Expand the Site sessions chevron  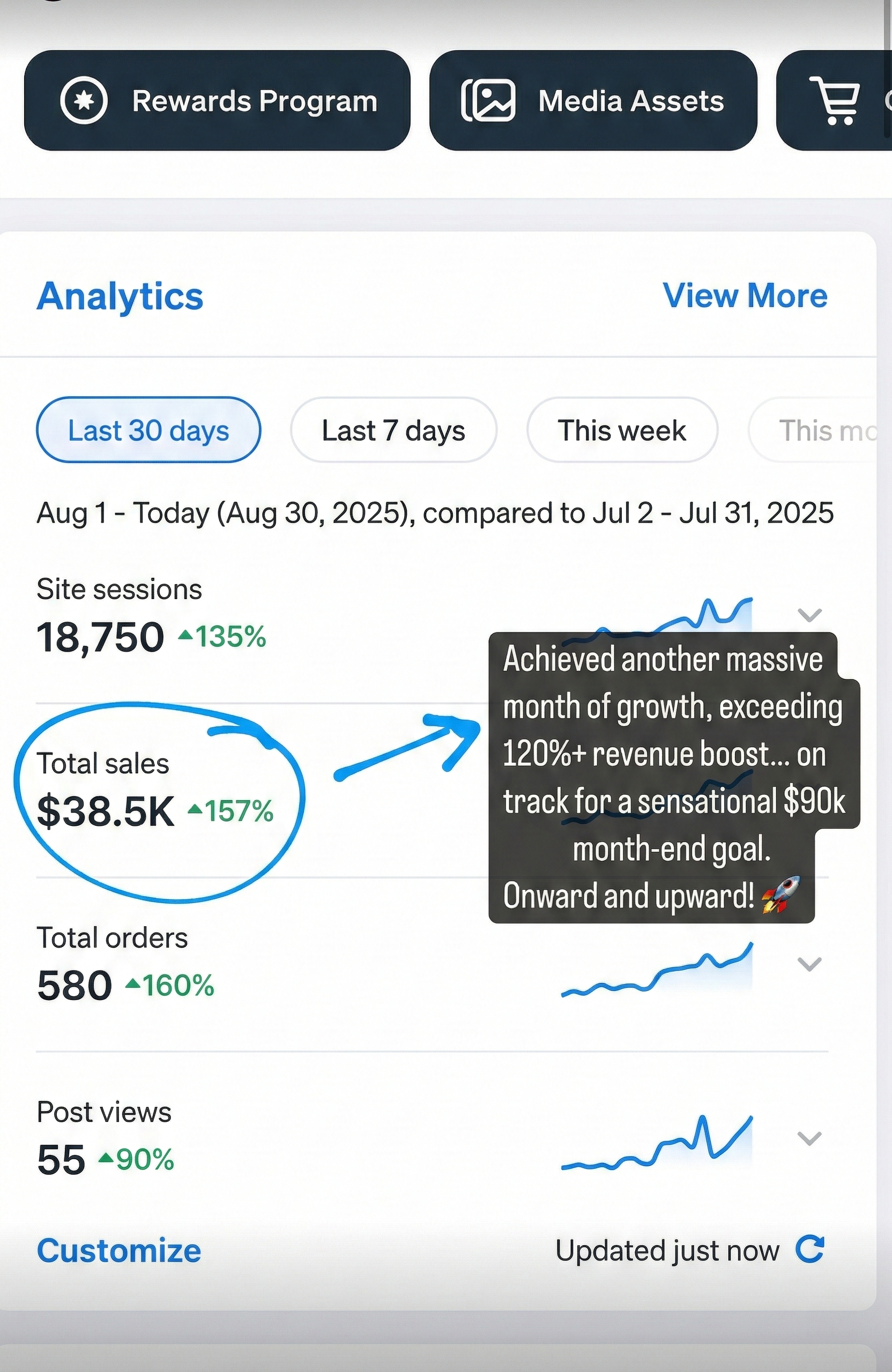tap(809, 615)
